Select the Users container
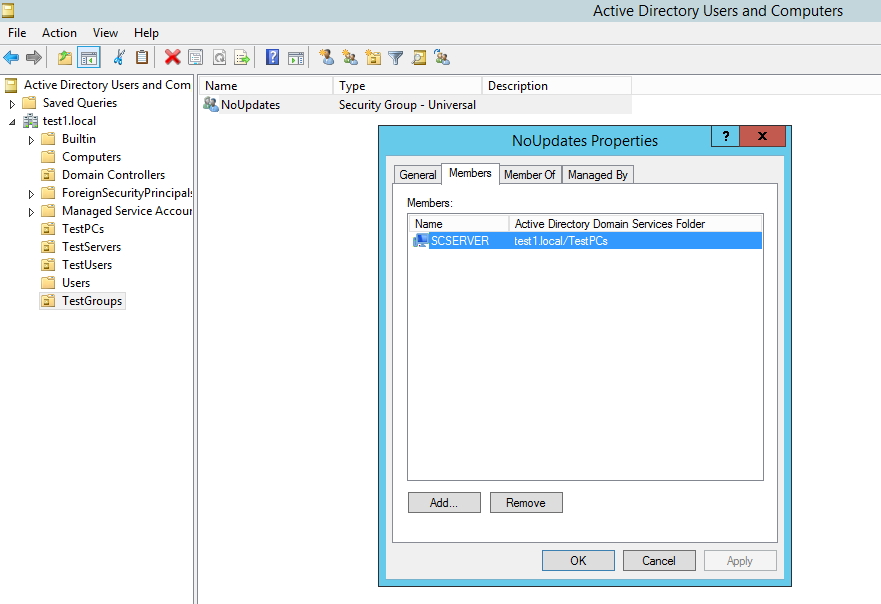This screenshot has width=881, height=604. 76,283
